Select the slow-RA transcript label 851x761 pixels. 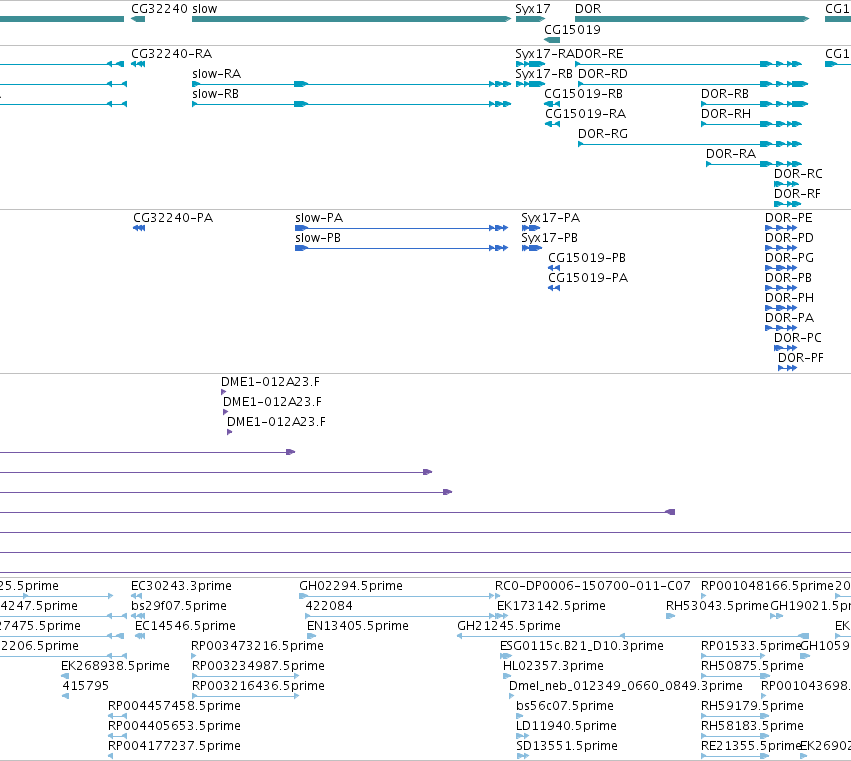217,74
